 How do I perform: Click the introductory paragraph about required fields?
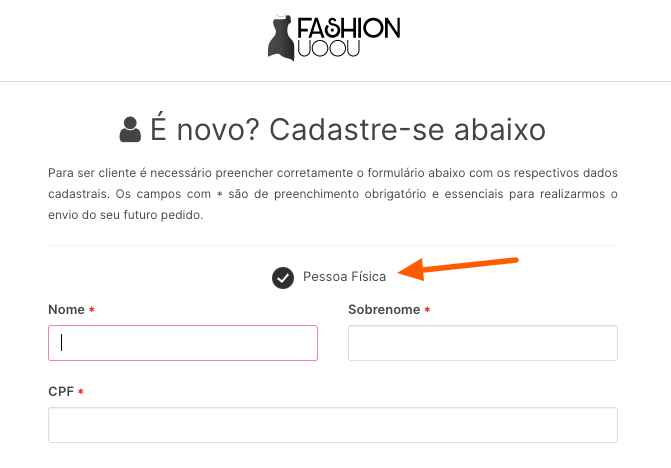pos(333,194)
